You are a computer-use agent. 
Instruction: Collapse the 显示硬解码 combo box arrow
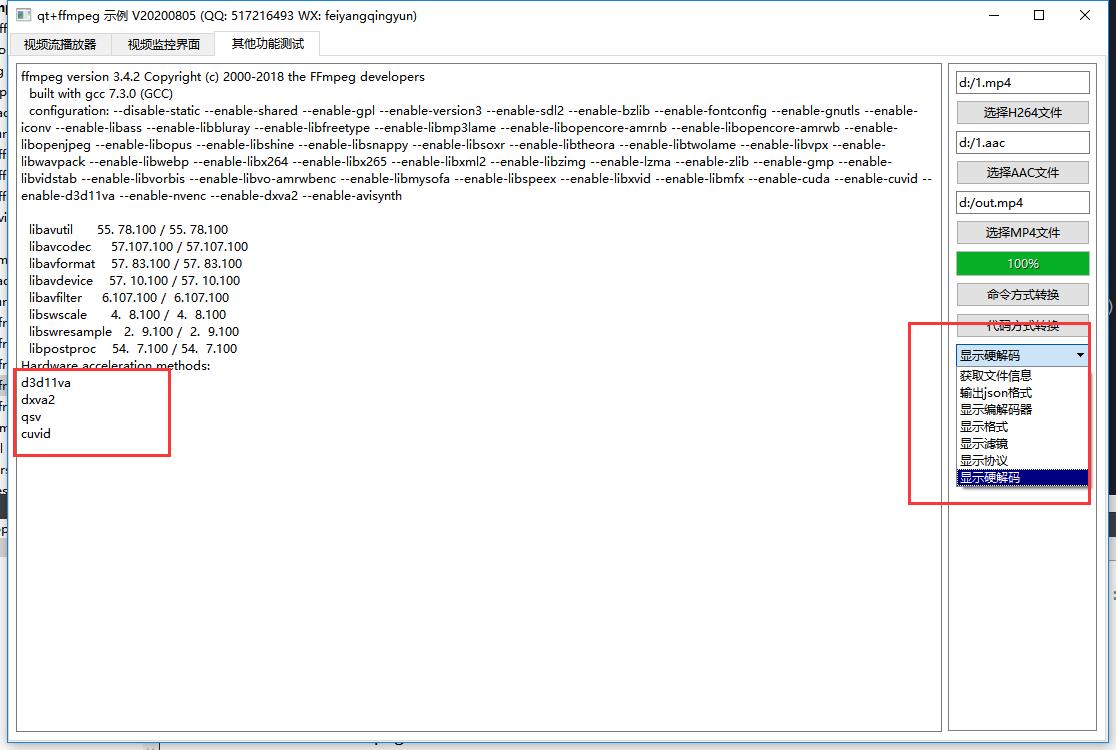(x=1080, y=355)
